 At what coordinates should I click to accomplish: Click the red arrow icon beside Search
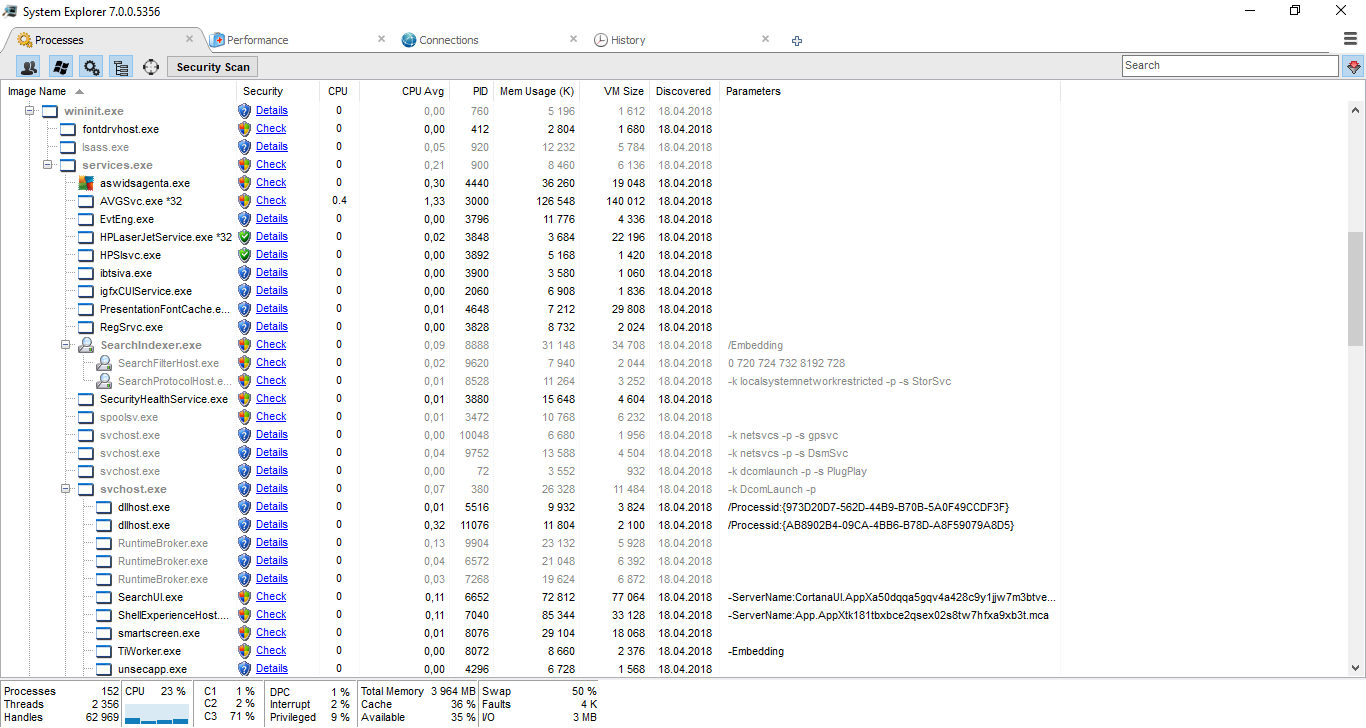(x=1354, y=66)
